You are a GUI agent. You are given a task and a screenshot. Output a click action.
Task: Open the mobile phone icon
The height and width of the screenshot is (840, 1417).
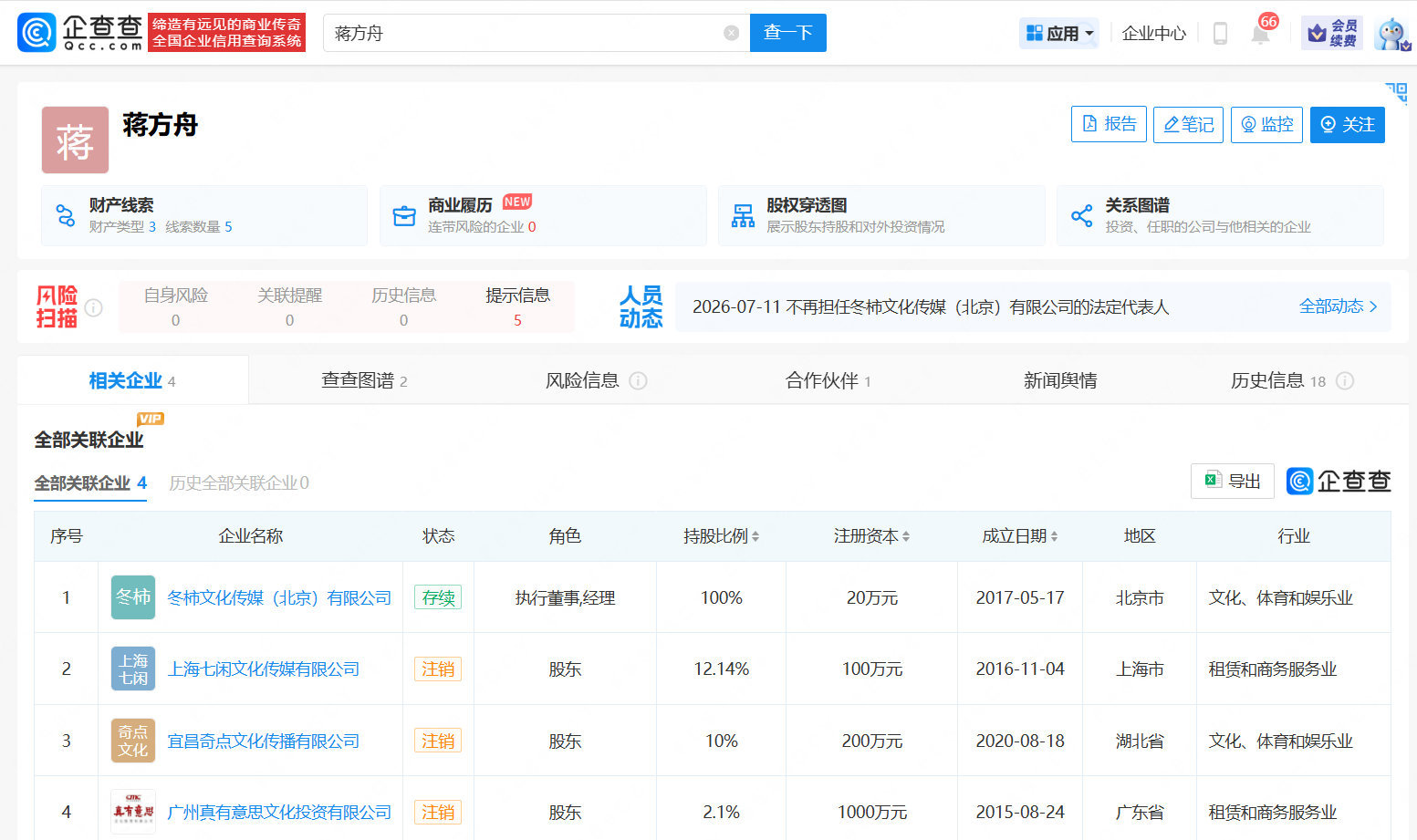point(1220,34)
